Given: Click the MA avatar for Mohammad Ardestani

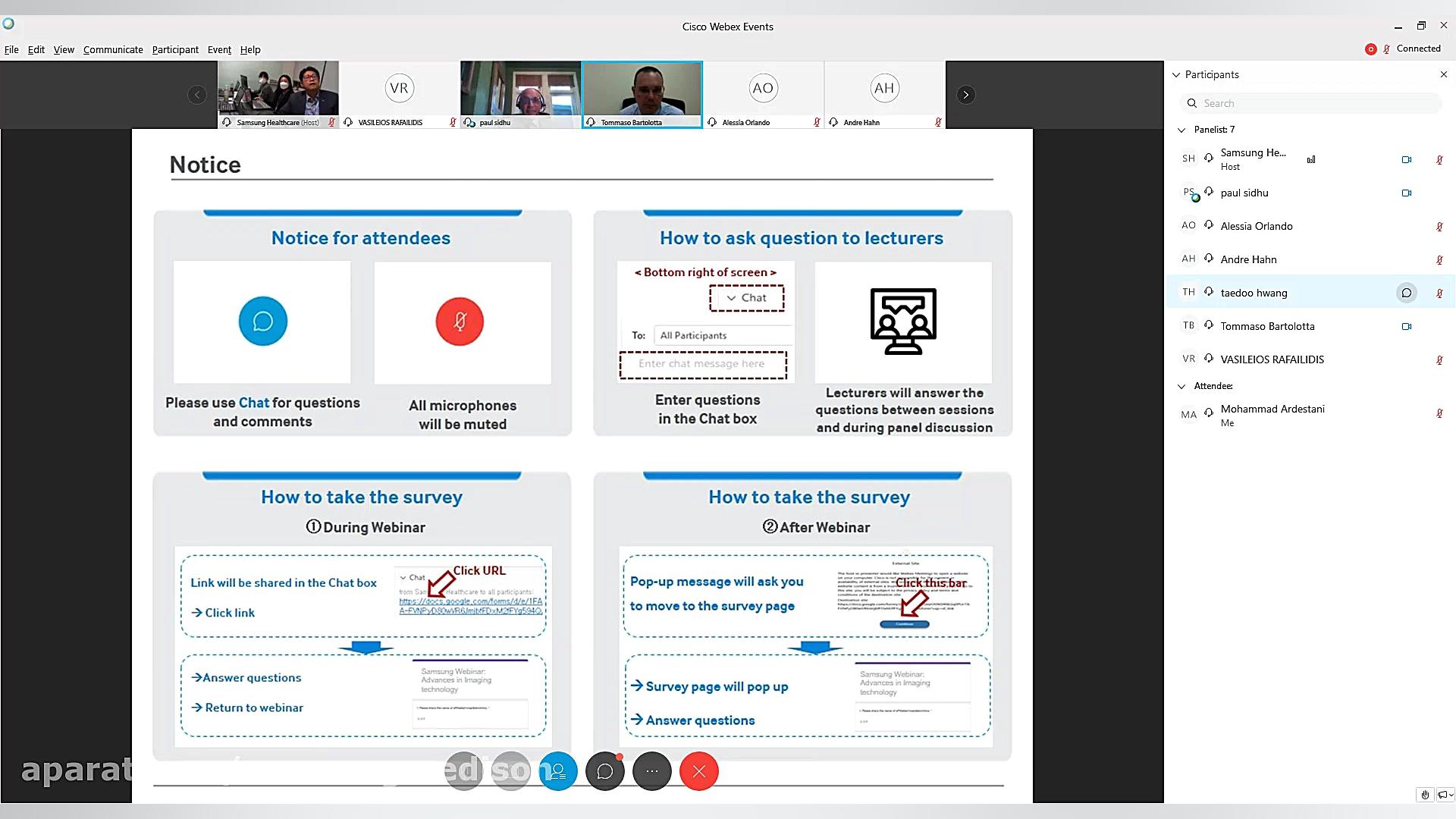Looking at the screenshot, I should [1188, 415].
